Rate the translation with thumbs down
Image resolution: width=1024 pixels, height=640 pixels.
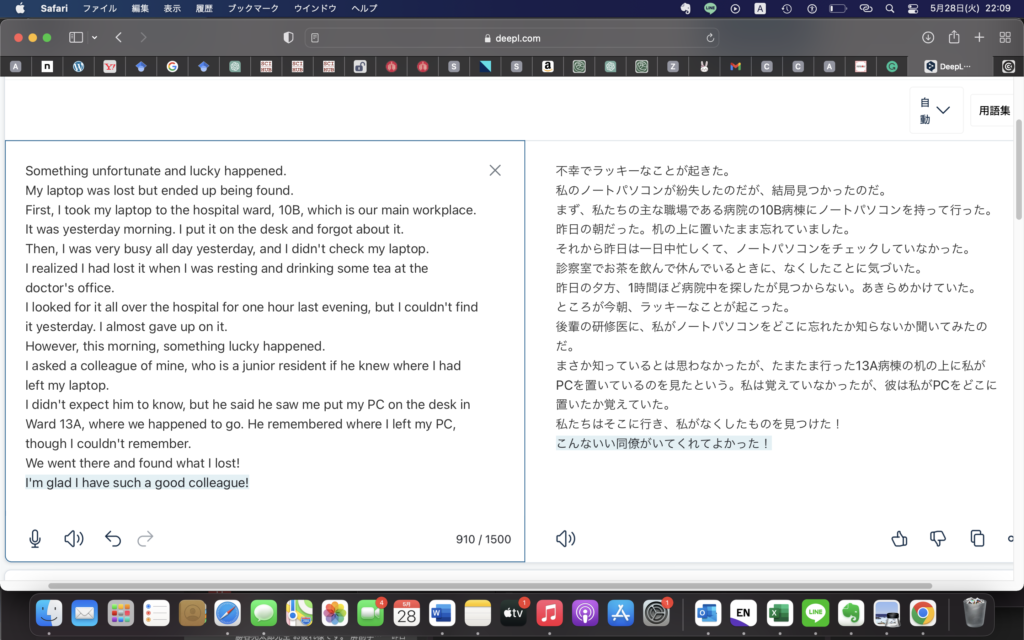937,539
